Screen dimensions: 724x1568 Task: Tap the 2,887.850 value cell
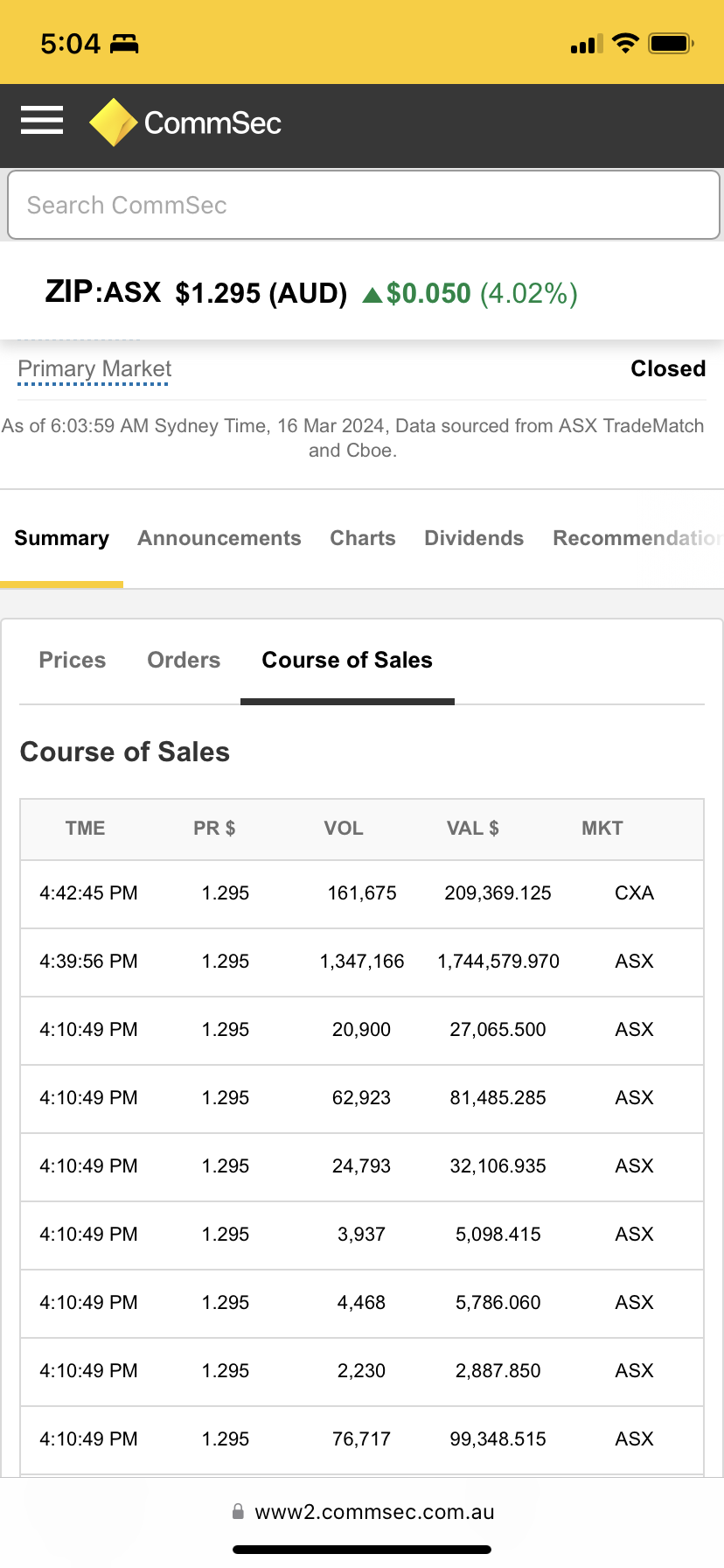(x=498, y=1371)
